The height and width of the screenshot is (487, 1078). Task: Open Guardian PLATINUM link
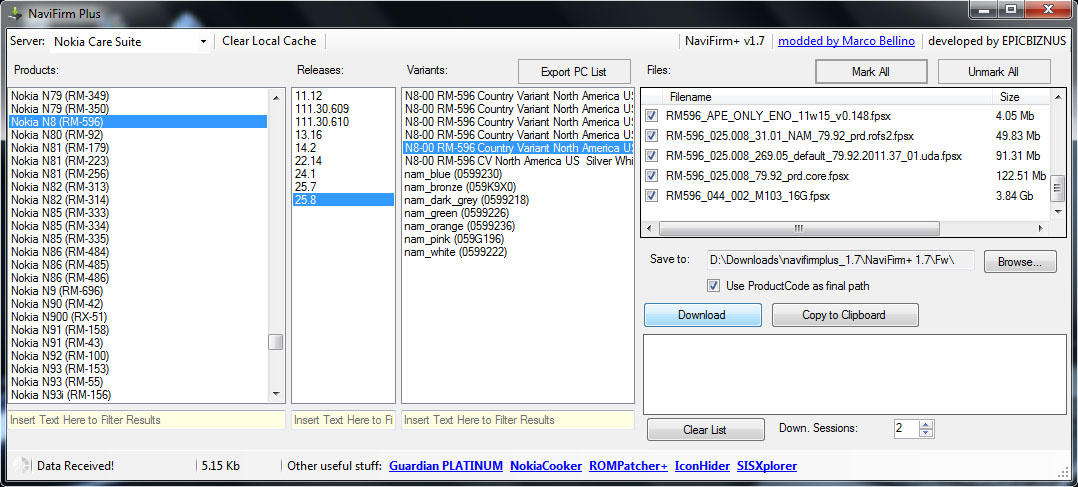pos(446,466)
